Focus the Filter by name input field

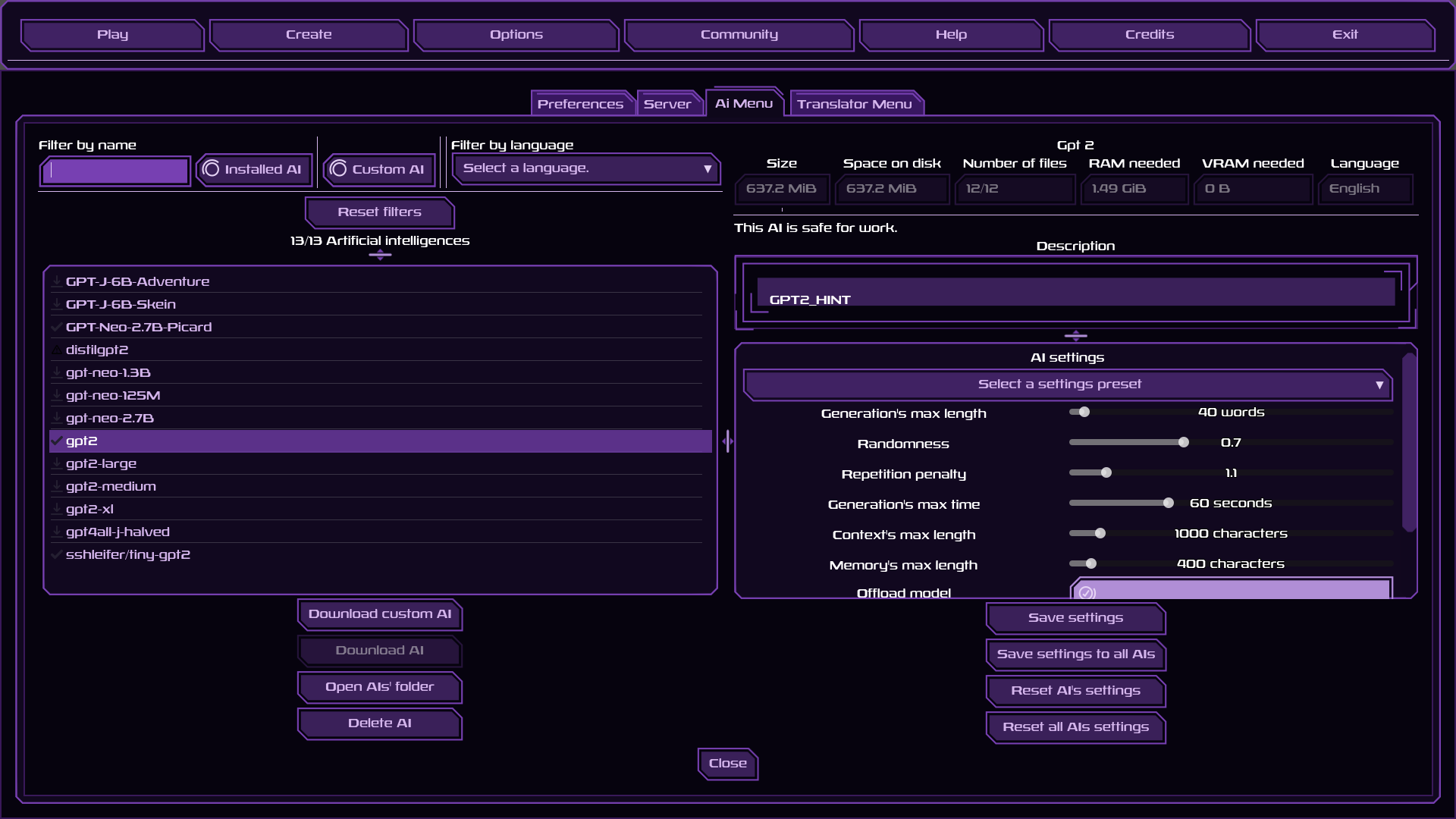tap(115, 171)
